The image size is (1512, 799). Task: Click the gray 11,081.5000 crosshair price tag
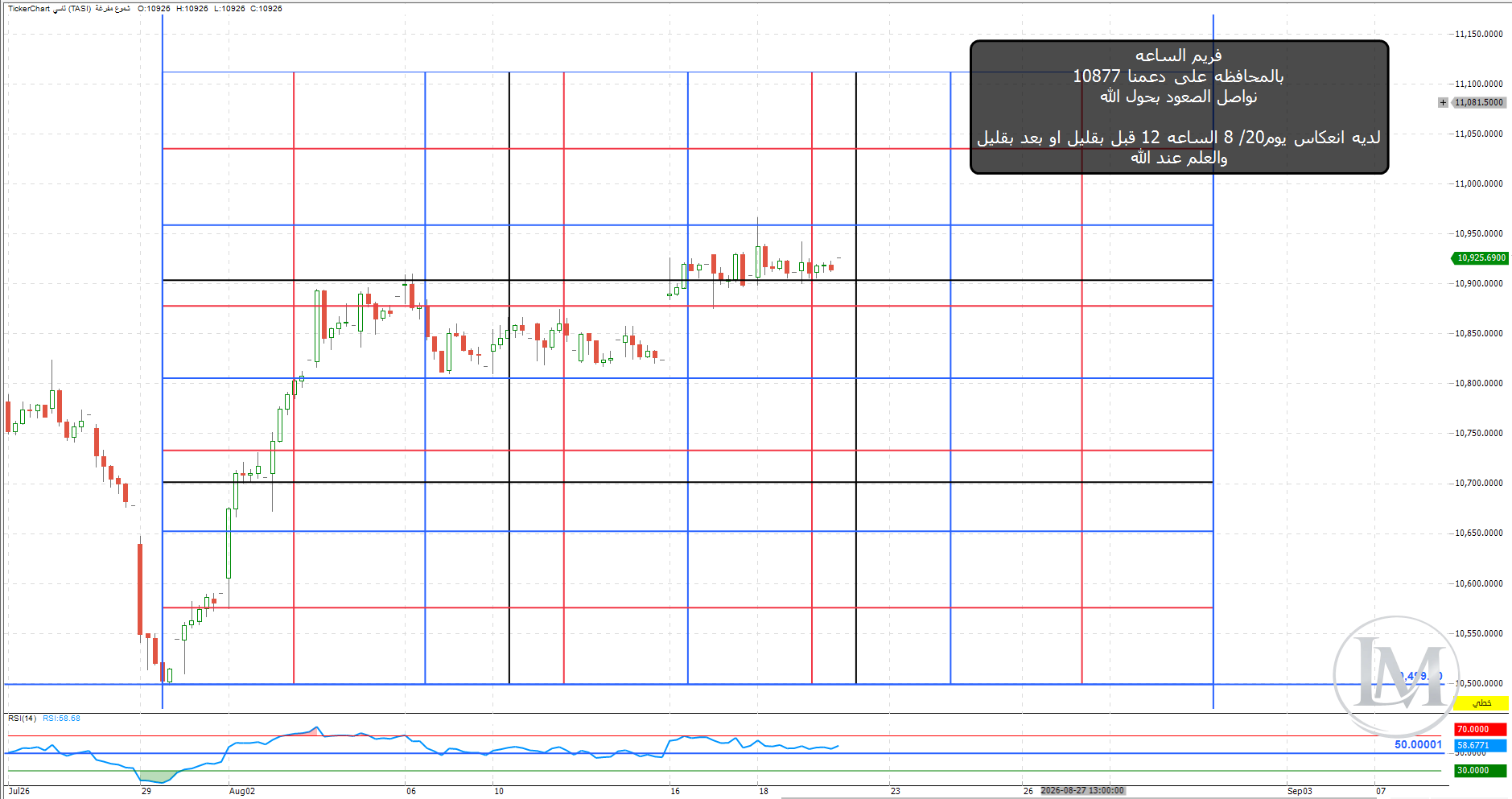1479,102
